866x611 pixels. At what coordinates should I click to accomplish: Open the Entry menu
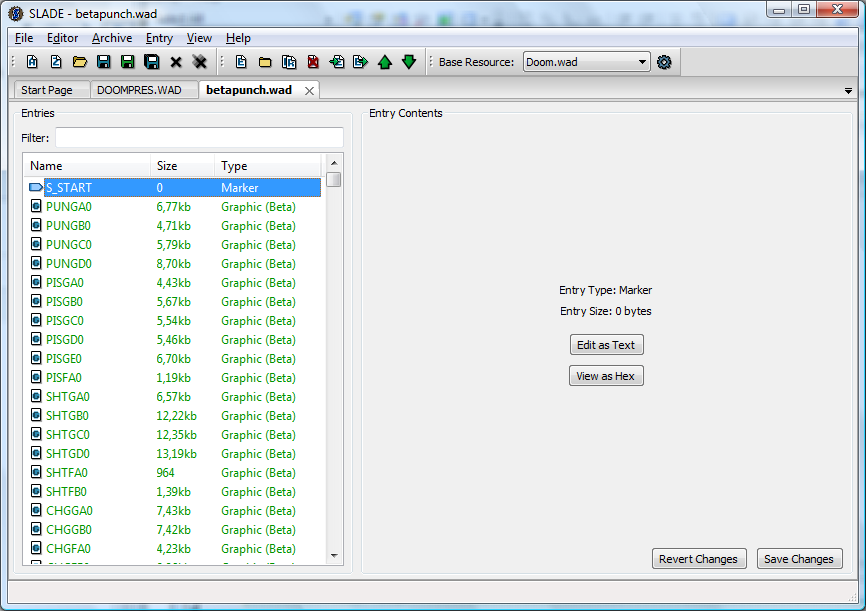pyautogui.click(x=159, y=38)
